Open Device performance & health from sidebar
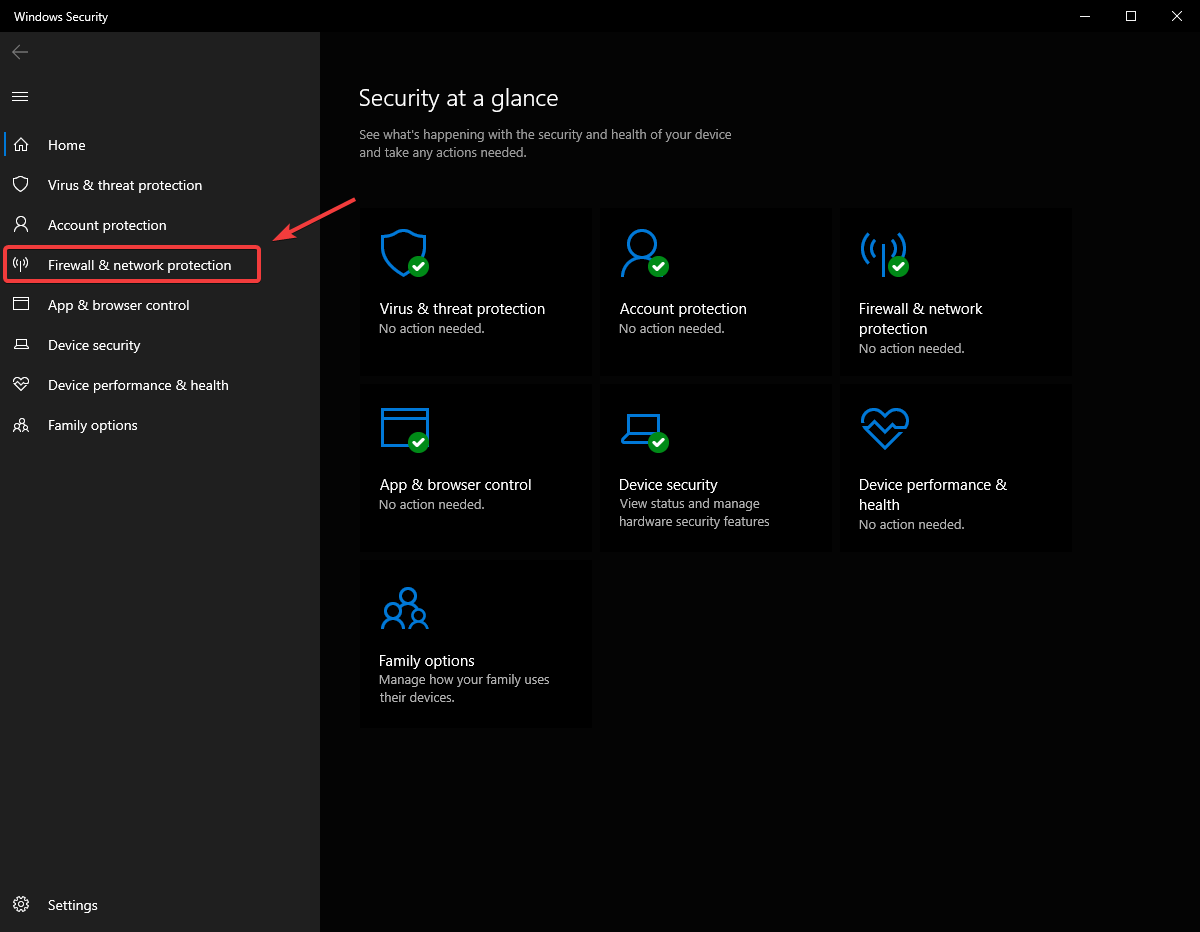Viewport: 1200px width, 932px height. [138, 384]
